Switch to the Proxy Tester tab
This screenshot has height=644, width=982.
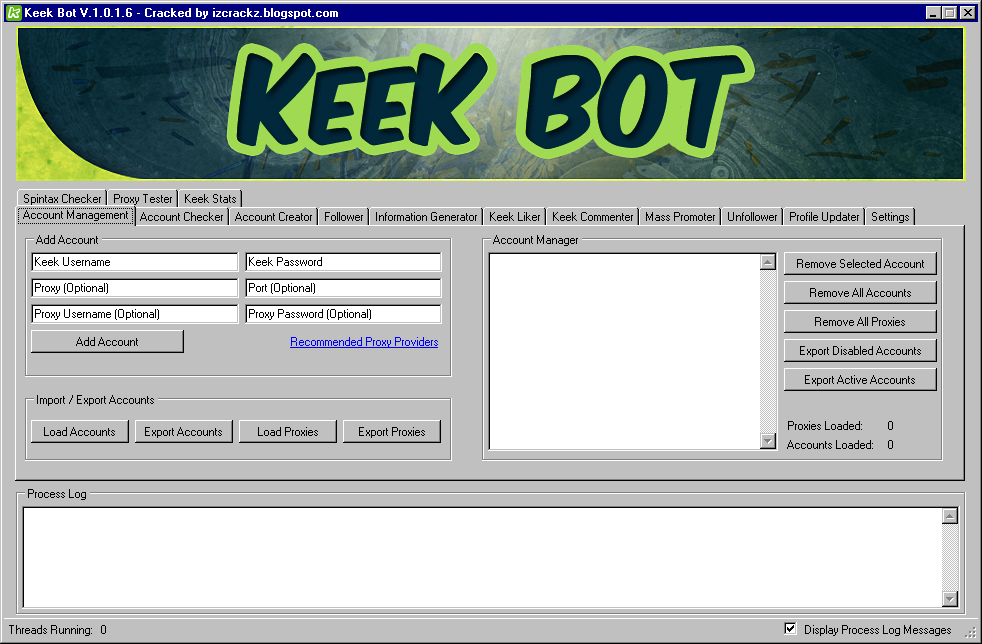(x=142, y=199)
